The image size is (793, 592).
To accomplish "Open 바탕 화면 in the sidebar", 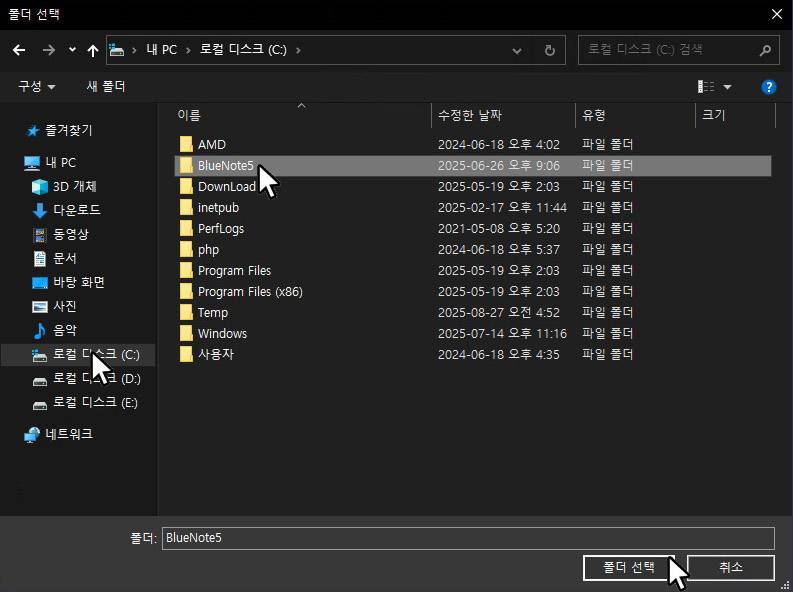I will (68, 282).
